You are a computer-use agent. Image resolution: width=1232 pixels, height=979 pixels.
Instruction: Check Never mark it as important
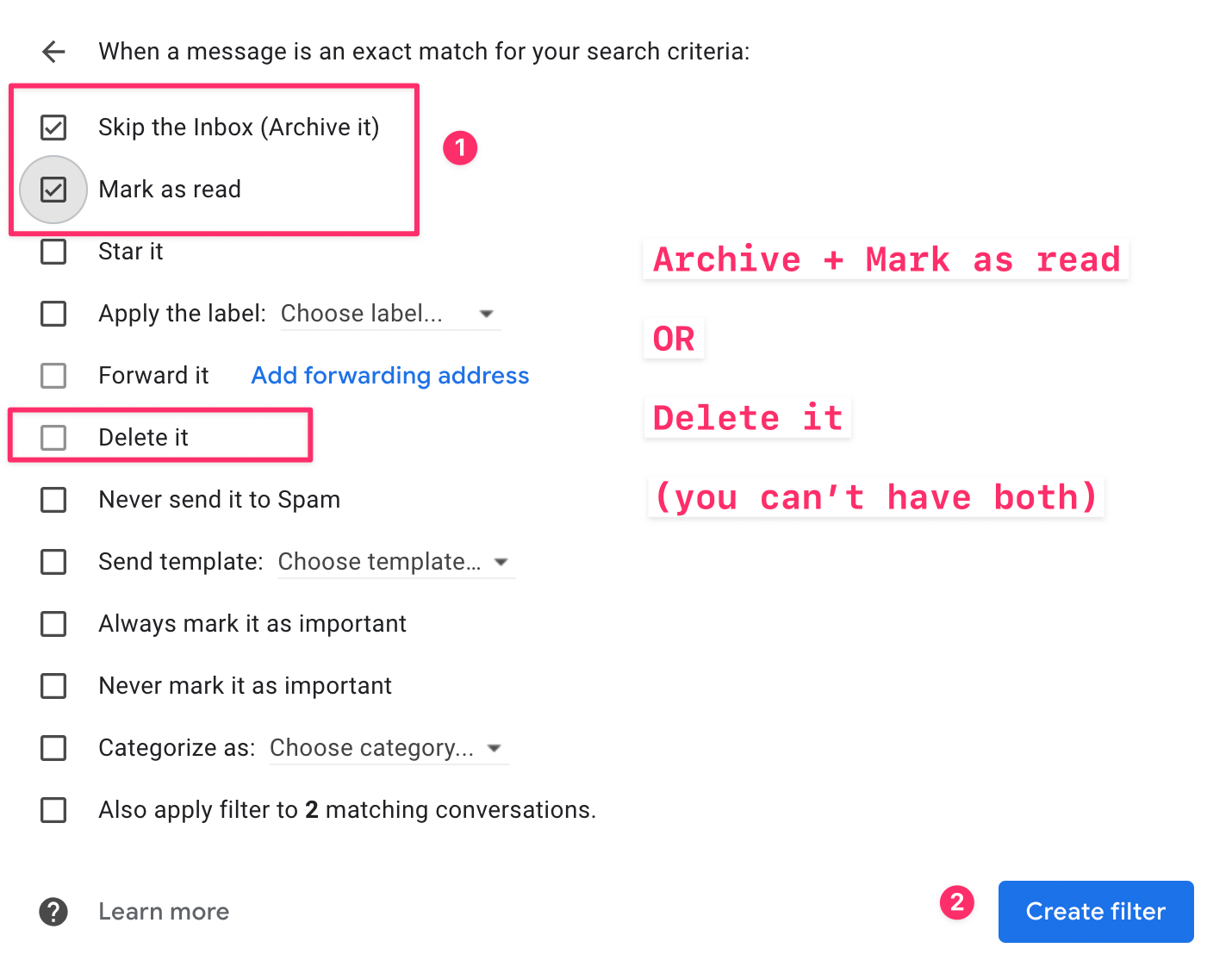click(x=53, y=686)
